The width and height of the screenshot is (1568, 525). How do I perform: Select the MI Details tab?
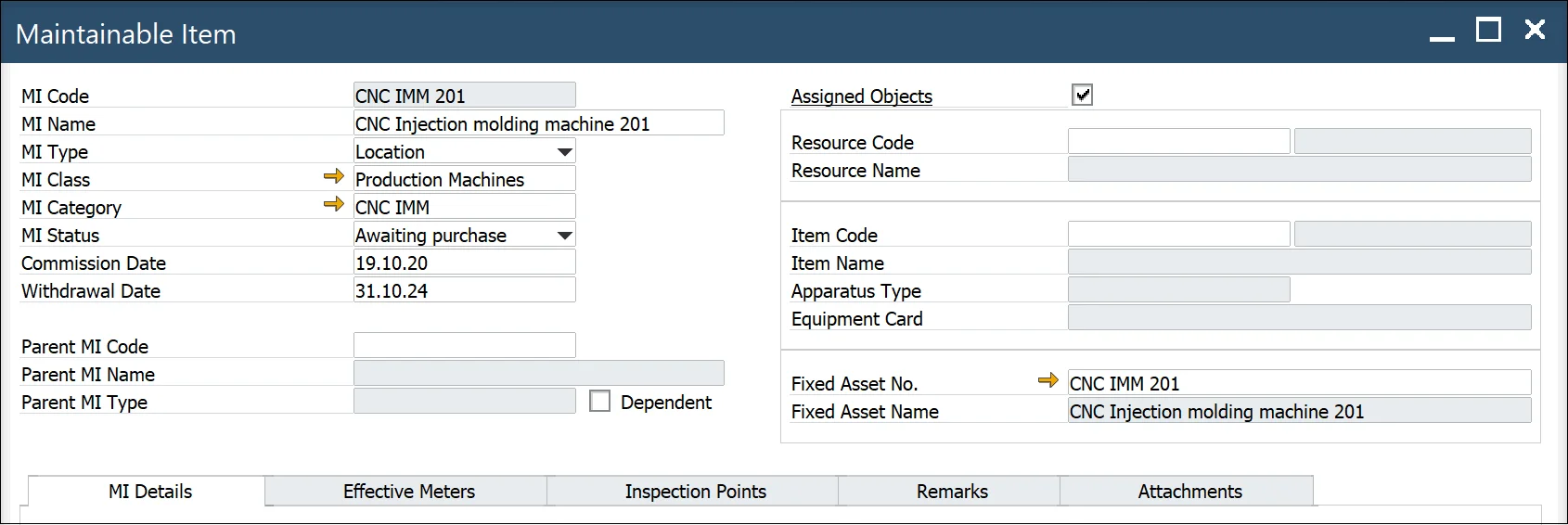tap(149, 492)
